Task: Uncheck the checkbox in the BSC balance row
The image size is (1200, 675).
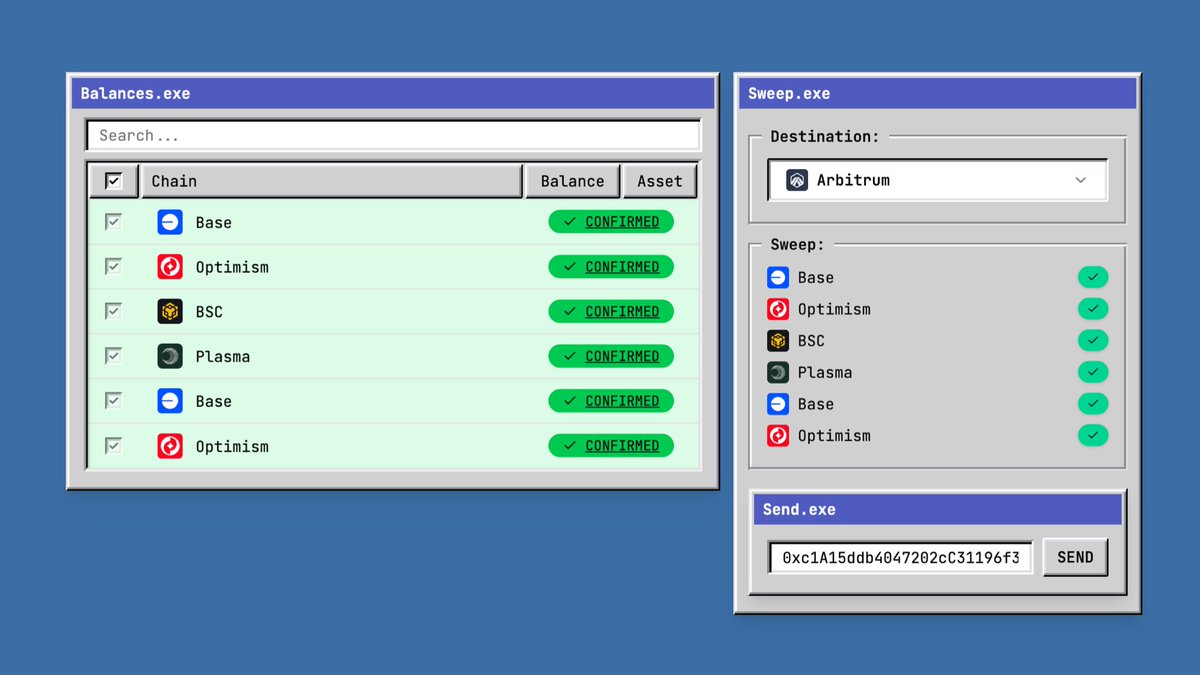Action: tap(114, 311)
